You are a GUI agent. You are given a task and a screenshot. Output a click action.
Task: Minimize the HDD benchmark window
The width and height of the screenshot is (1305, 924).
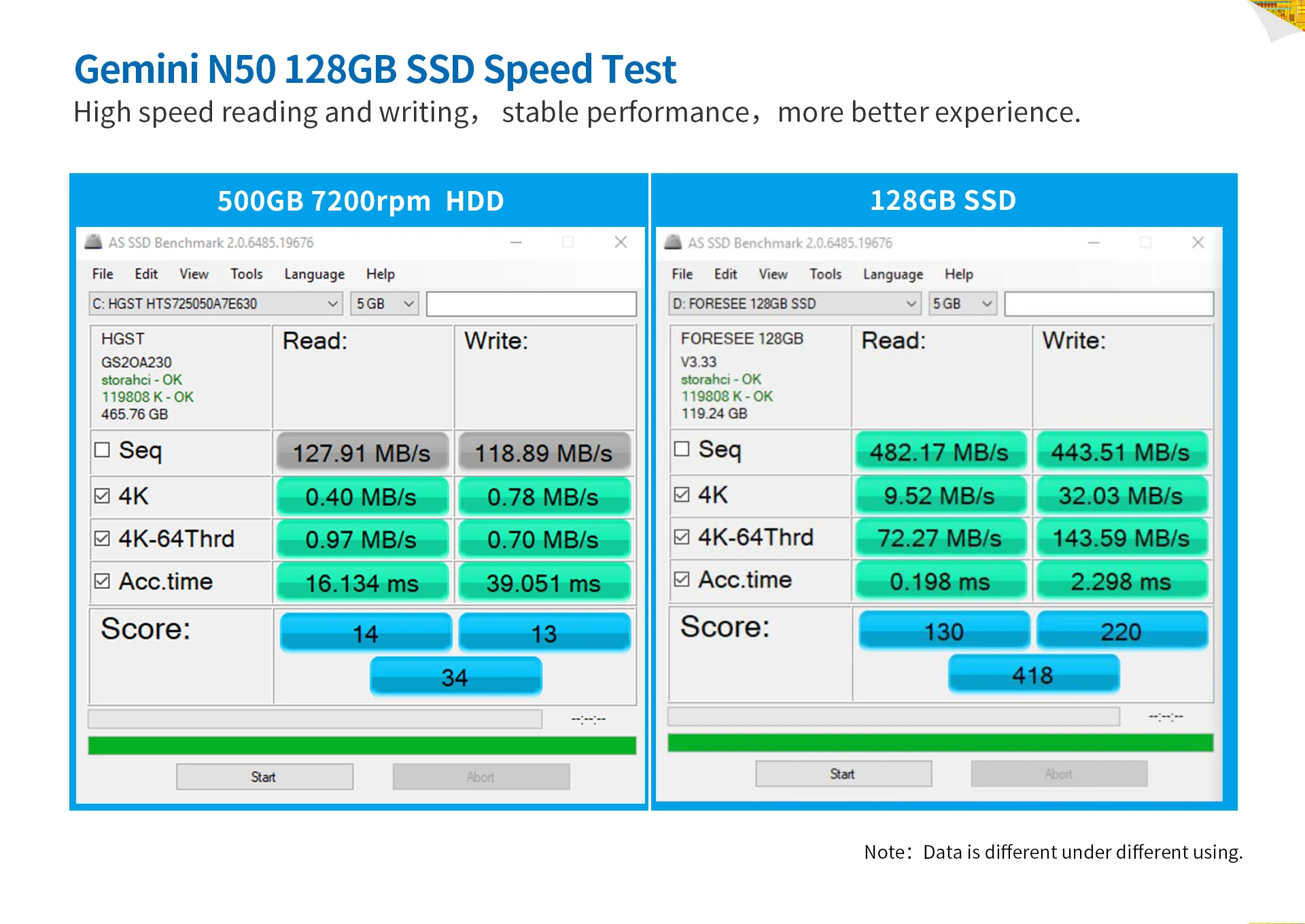pyautogui.click(x=517, y=243)
